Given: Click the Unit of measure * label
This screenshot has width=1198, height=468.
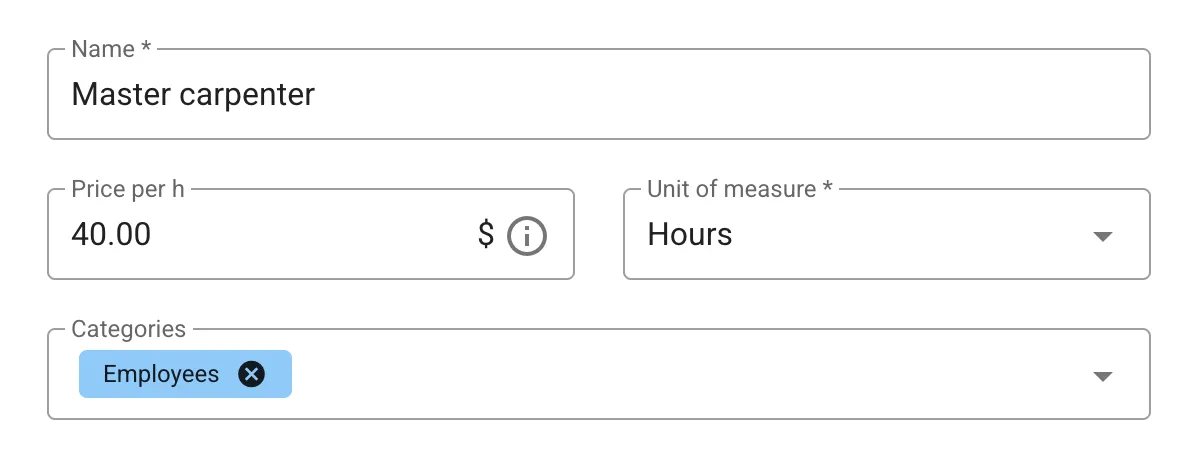Looking at the screenshot, I should (740, 189).
